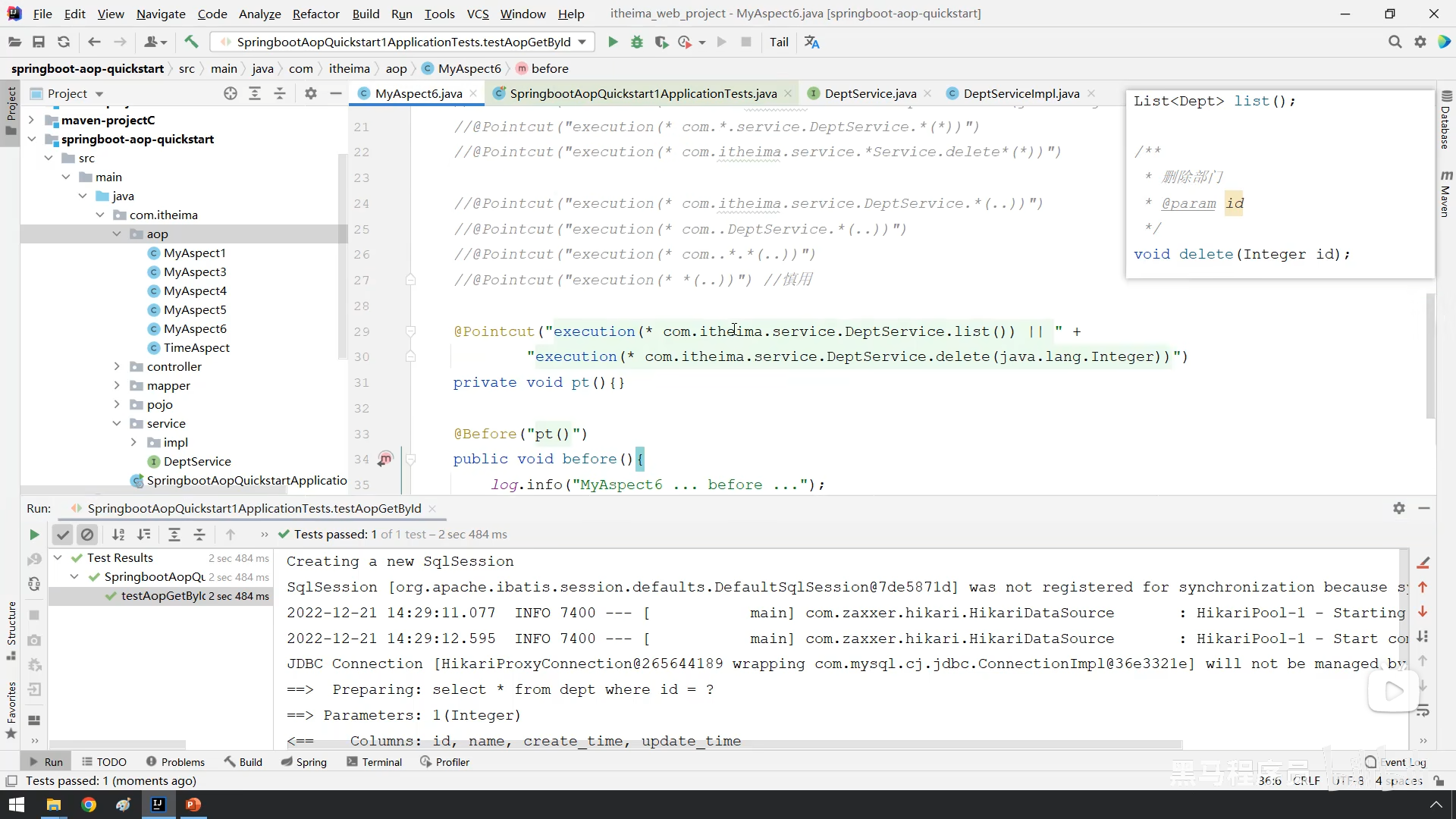This screenshot has width=1456, height=819.
Task: Switch to SpringbootAopQuickstart1ApplicationTests.java tab
Action: coord(642,93)
